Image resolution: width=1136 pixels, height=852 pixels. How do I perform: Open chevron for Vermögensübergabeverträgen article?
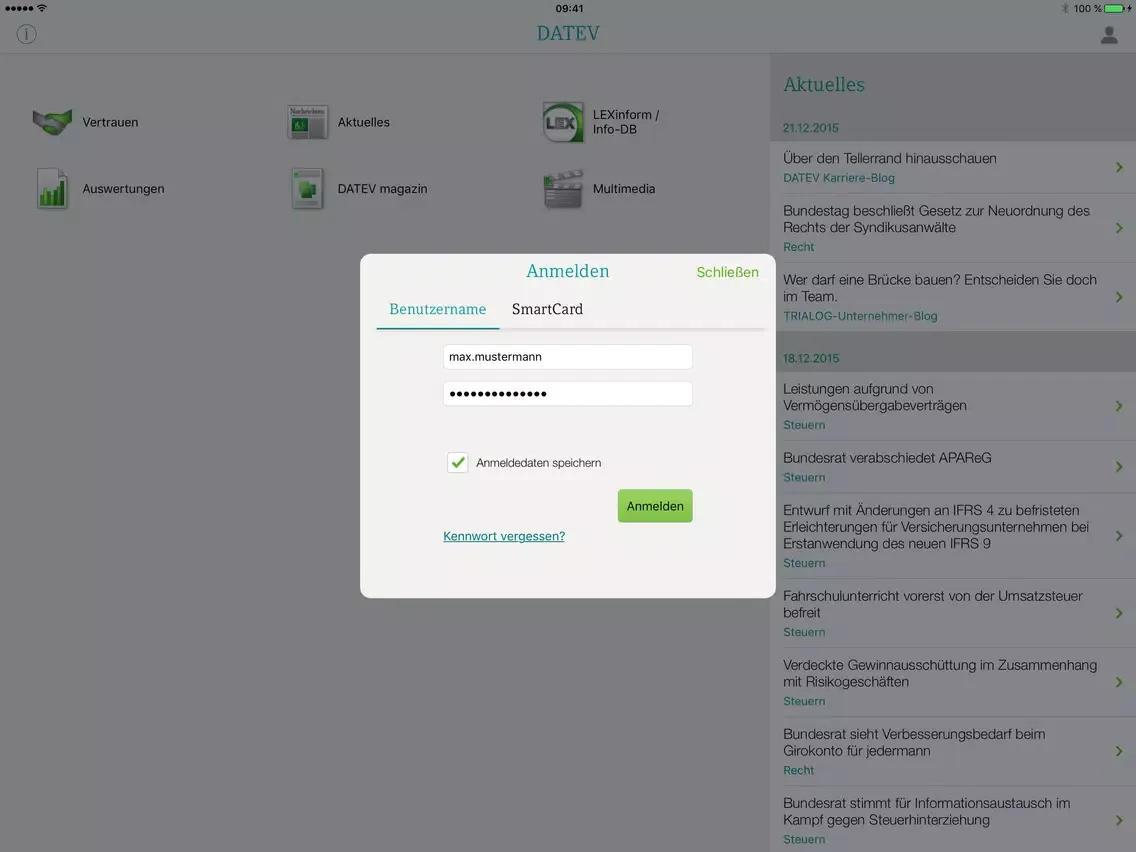pyautogui.click(x=1119, y=406)
